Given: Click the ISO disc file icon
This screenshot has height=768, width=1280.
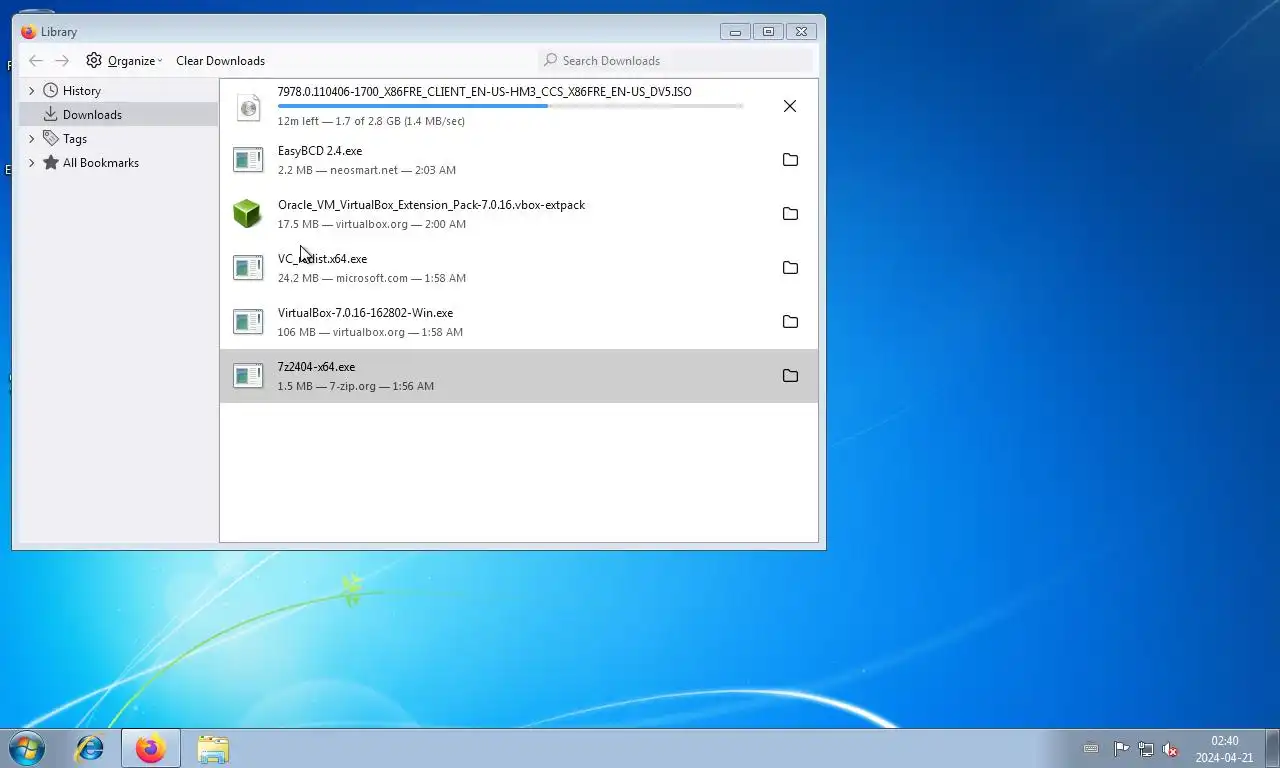Looking at the screenshot, I should pyautogui.click(x=248, y=106).
